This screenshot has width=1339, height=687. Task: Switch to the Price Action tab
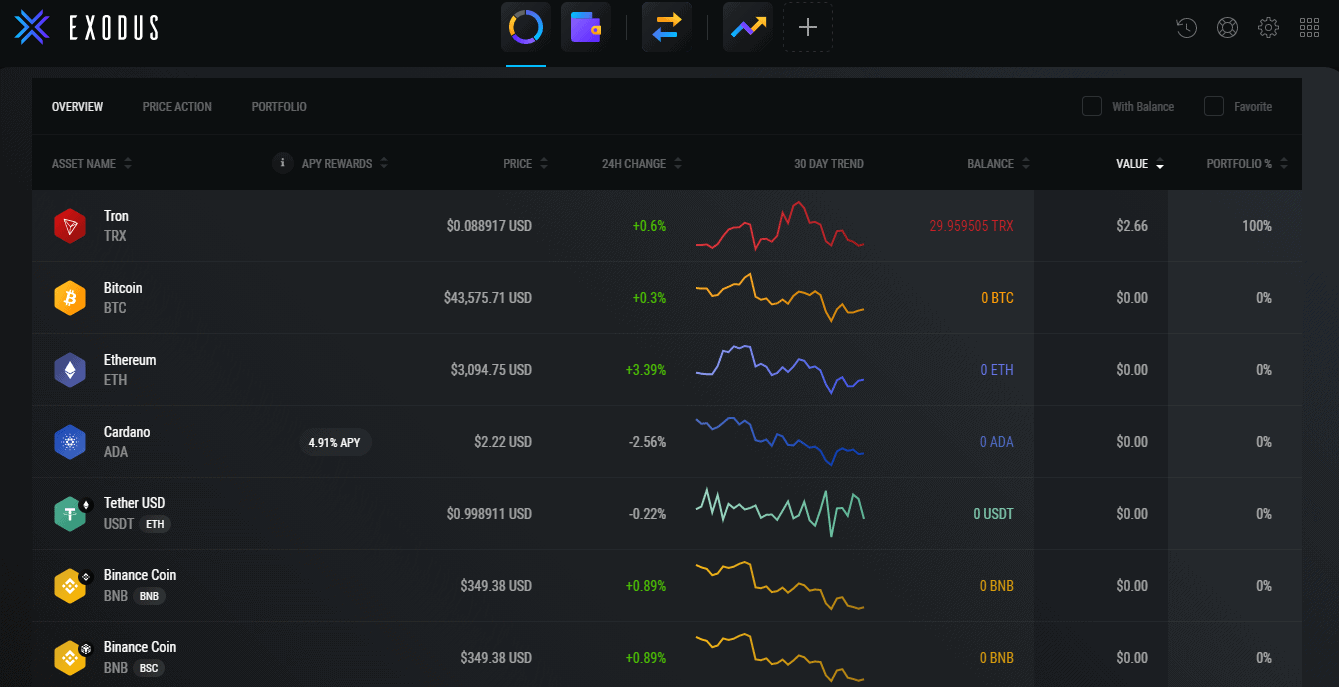[x=177, y=107]
